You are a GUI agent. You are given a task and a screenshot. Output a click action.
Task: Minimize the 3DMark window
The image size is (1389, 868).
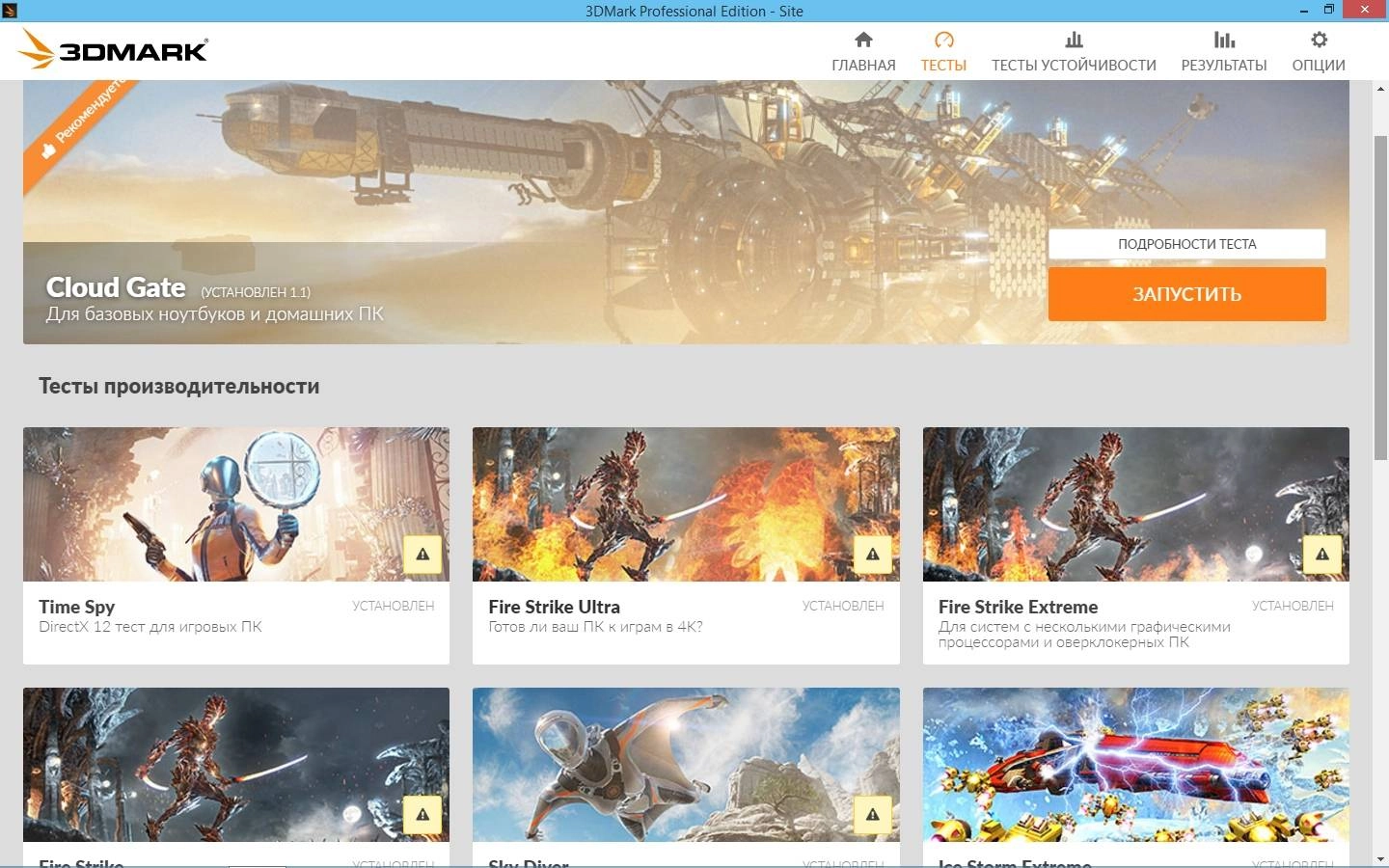click(x=1304, y=11)
